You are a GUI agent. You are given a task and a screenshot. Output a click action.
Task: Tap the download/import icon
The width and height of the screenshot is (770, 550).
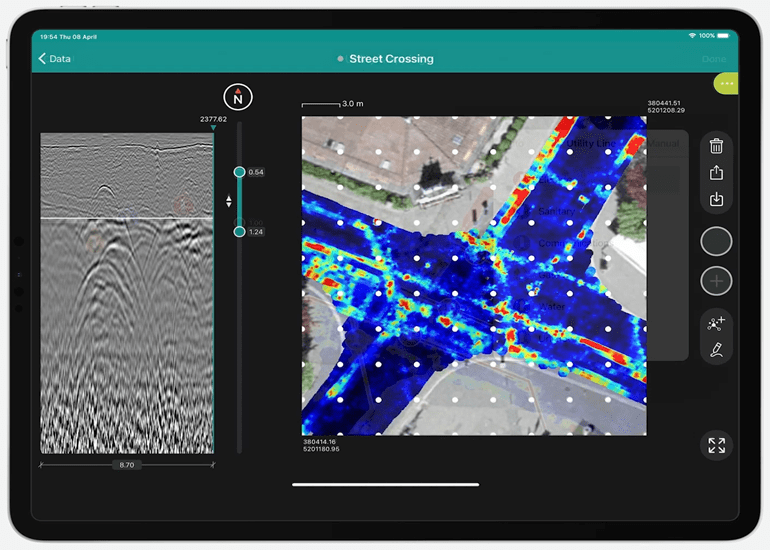tap(716, 199)
